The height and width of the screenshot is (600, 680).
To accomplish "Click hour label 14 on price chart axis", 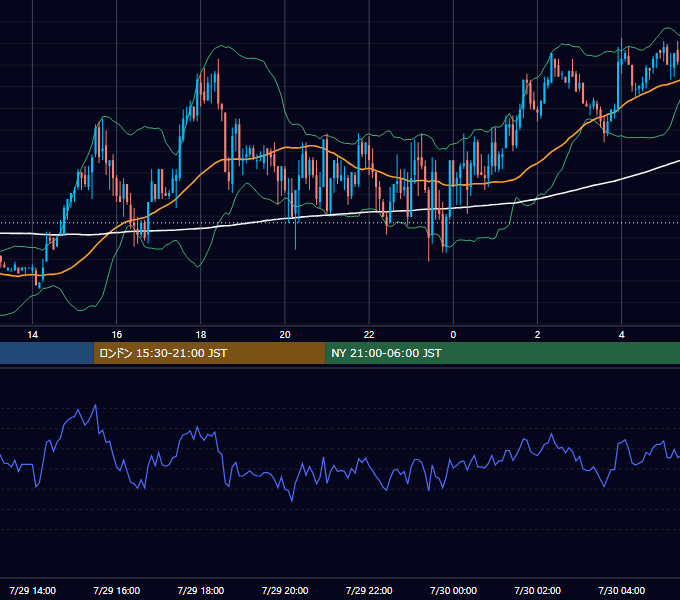I will [x=33, y=335].
